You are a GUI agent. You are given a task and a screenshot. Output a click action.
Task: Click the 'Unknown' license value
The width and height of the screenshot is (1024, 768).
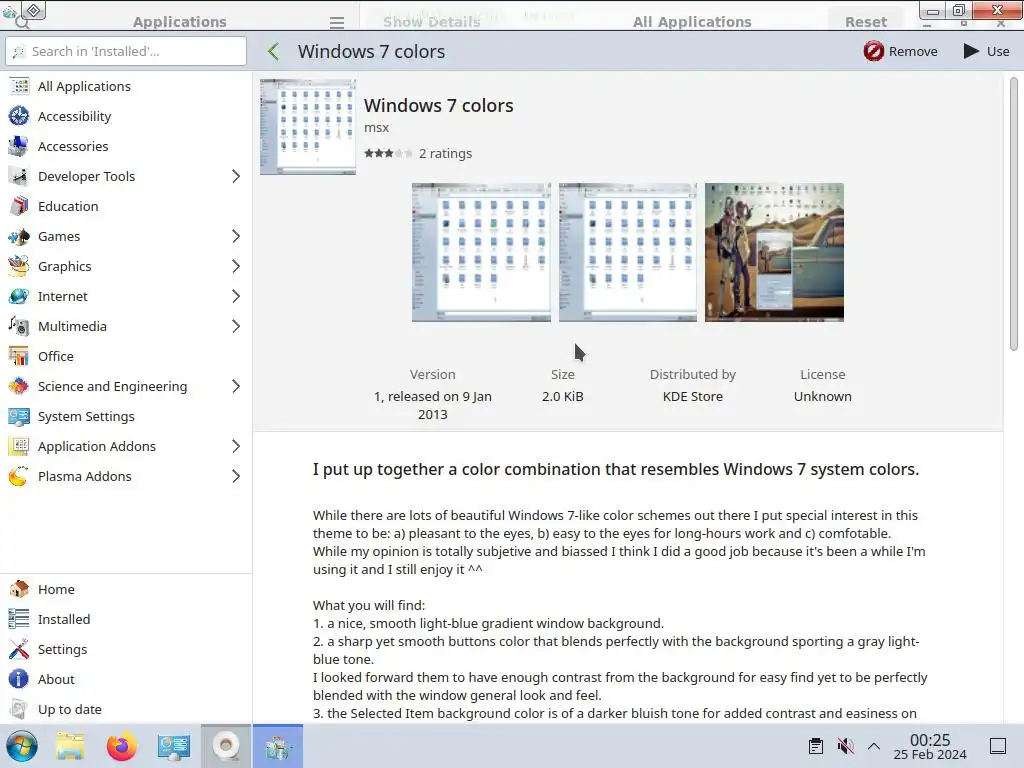(x=823, y=396)
